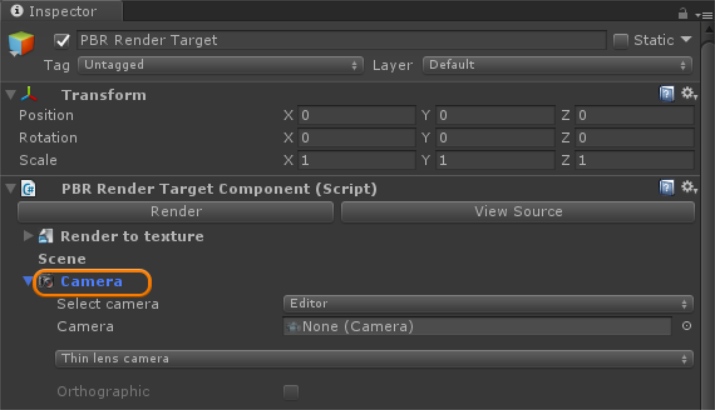Image resolution: width=715 pixels, height=410 pixels.
Task: Enable the Static checkbox
Action: (621, 41)
